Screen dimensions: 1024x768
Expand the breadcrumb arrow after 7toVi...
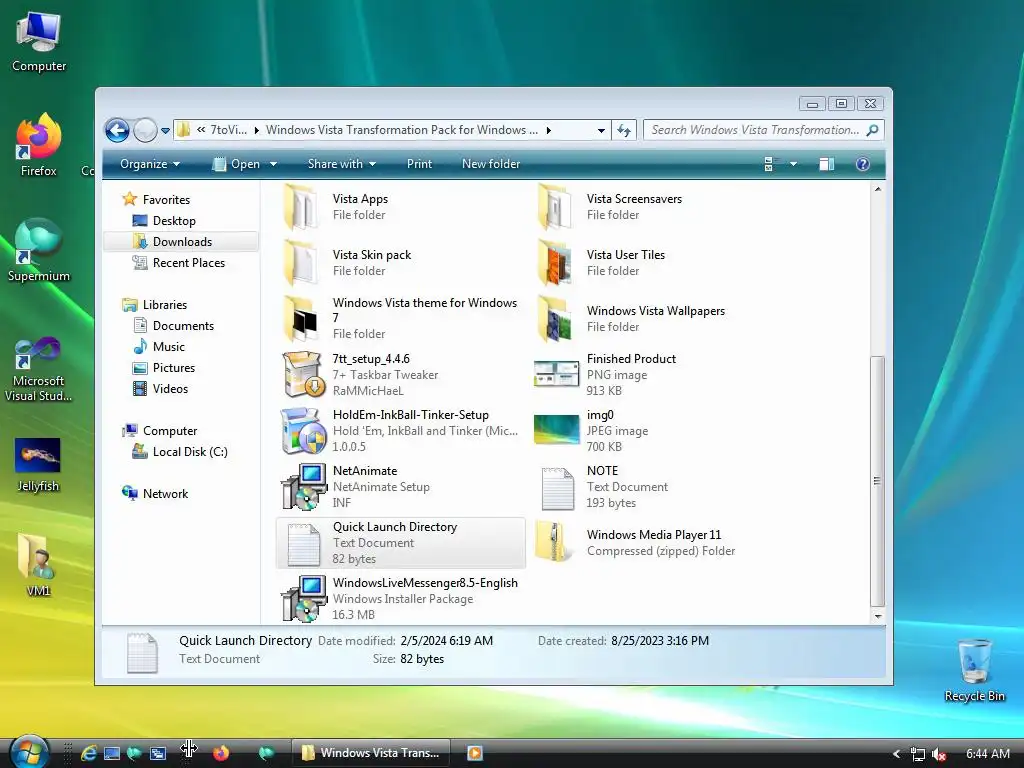tap(257, 131)
